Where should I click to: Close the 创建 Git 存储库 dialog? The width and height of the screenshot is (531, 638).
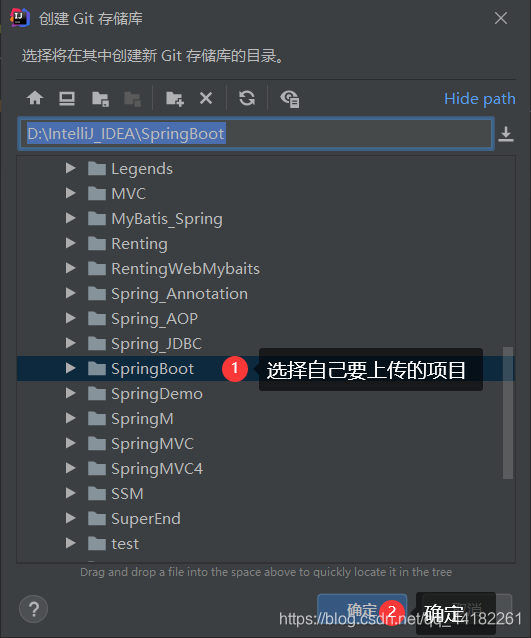pyautogui.click(x=501, y=18)
